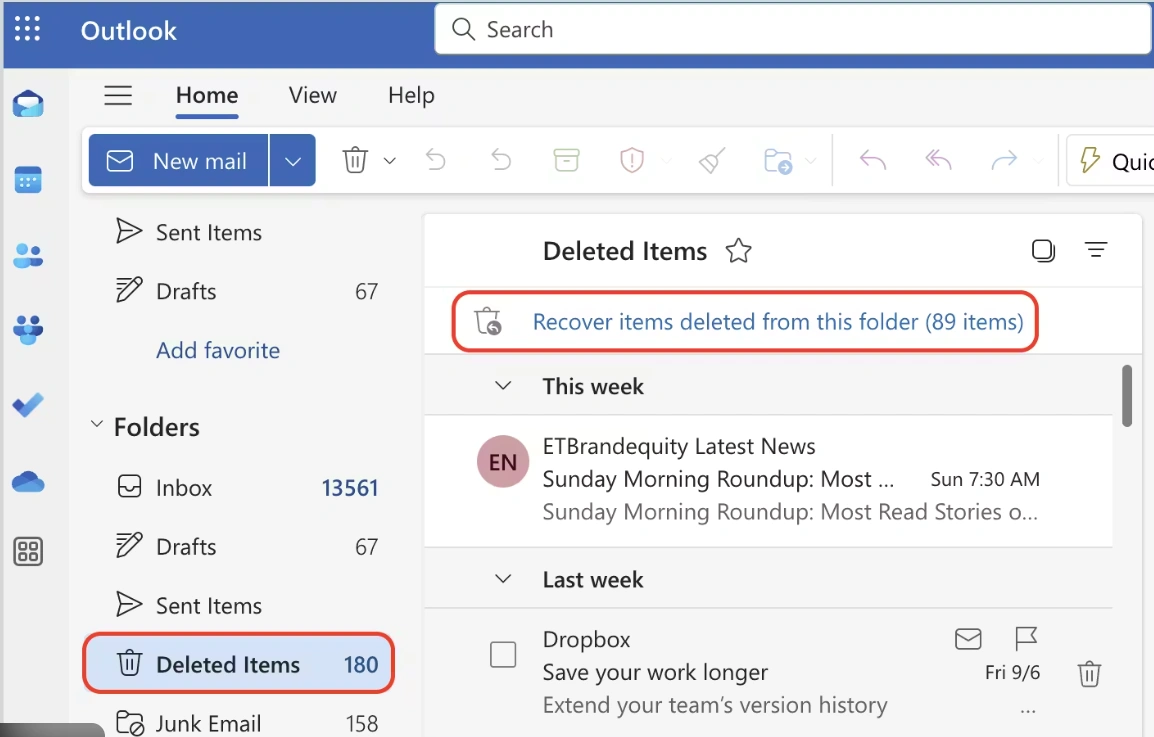Viewport: 1154px width, 737px height.
Task: Open People contacts in the left rail
Action: 28,255
